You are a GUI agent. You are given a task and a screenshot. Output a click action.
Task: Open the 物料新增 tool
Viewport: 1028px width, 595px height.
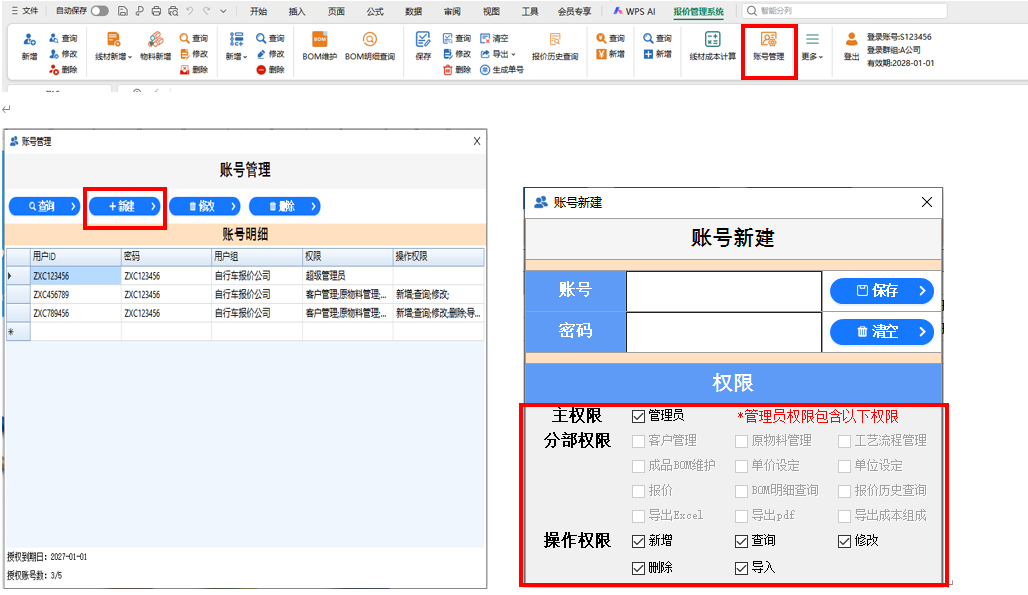pos(155,46)
